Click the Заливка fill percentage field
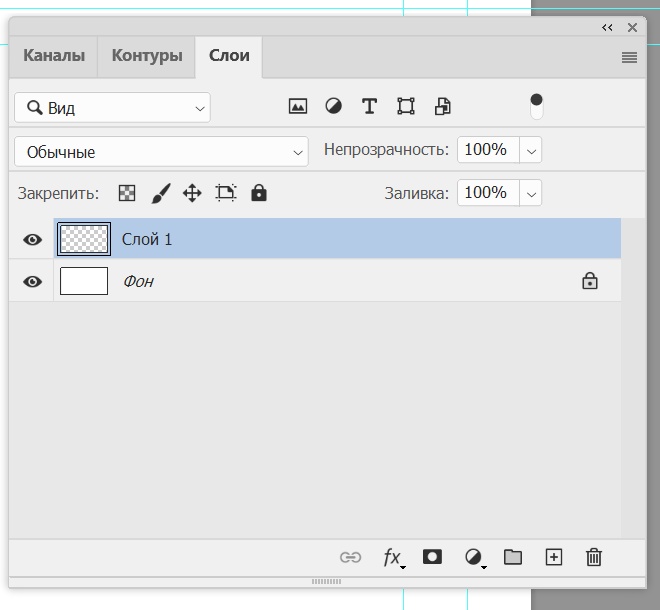Image resolution: width=660 pixels, height=610 pixels. 487,193
